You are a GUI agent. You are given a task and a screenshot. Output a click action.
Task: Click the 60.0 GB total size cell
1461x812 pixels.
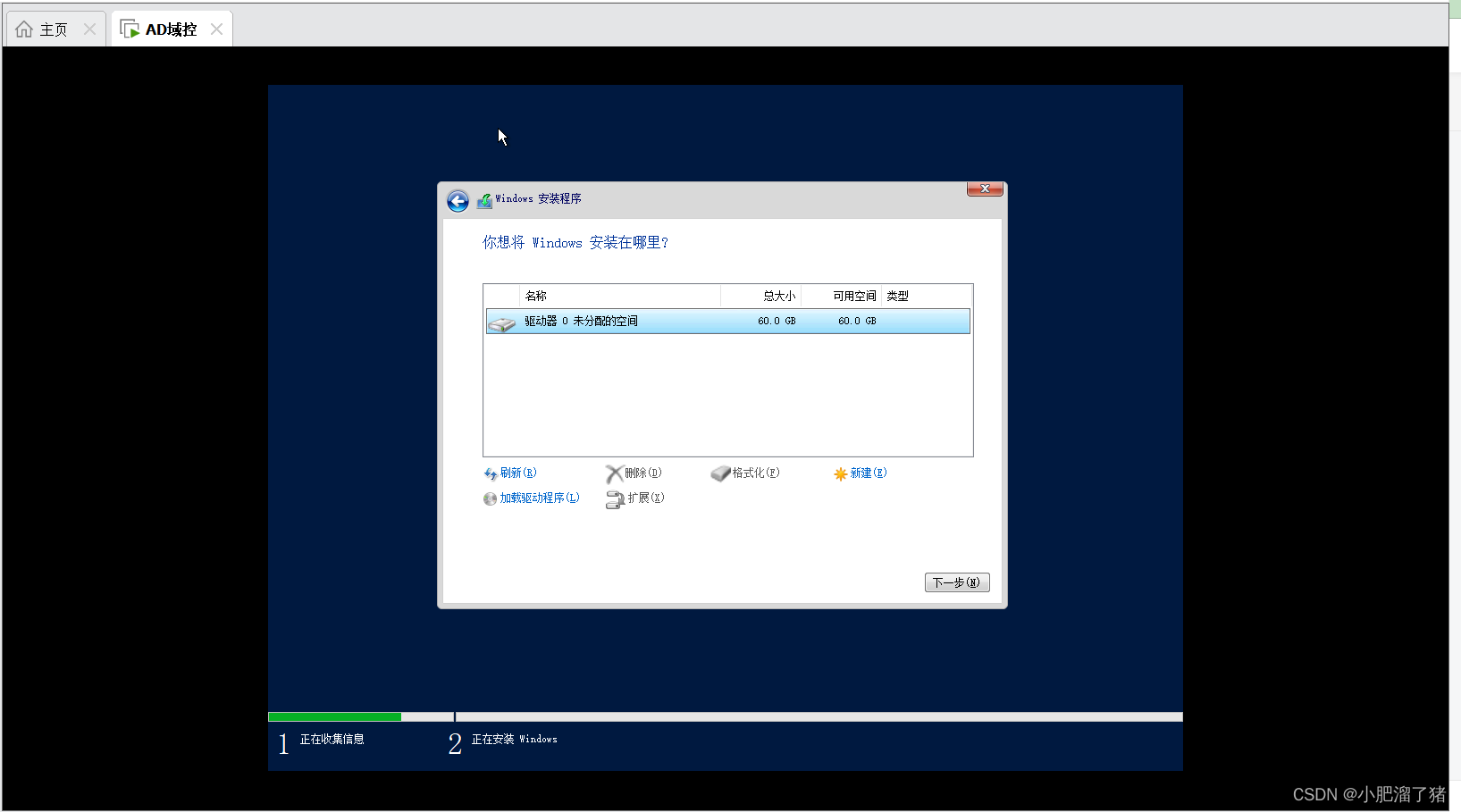coord(777,322)
